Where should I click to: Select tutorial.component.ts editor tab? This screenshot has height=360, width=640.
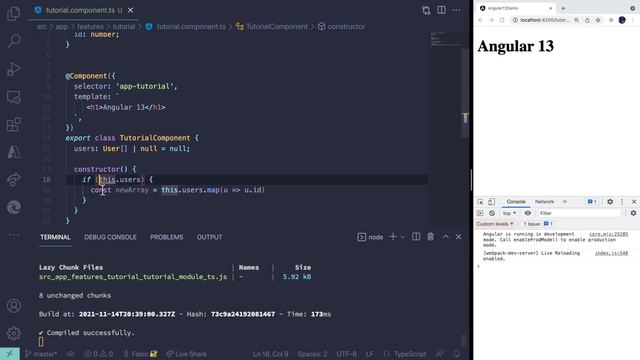tap(80, 10)
